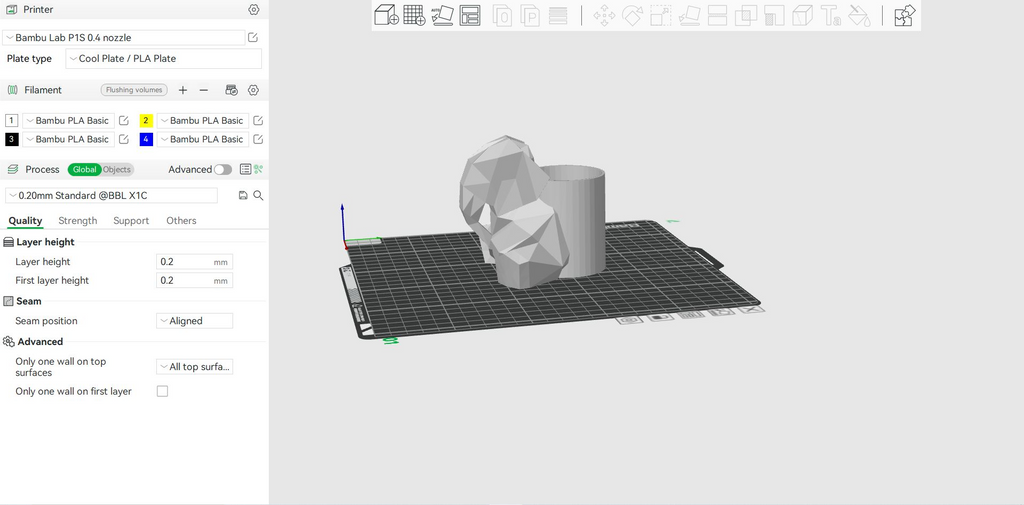
Task: Switch to the Others tab
Action: coord(181,221)
